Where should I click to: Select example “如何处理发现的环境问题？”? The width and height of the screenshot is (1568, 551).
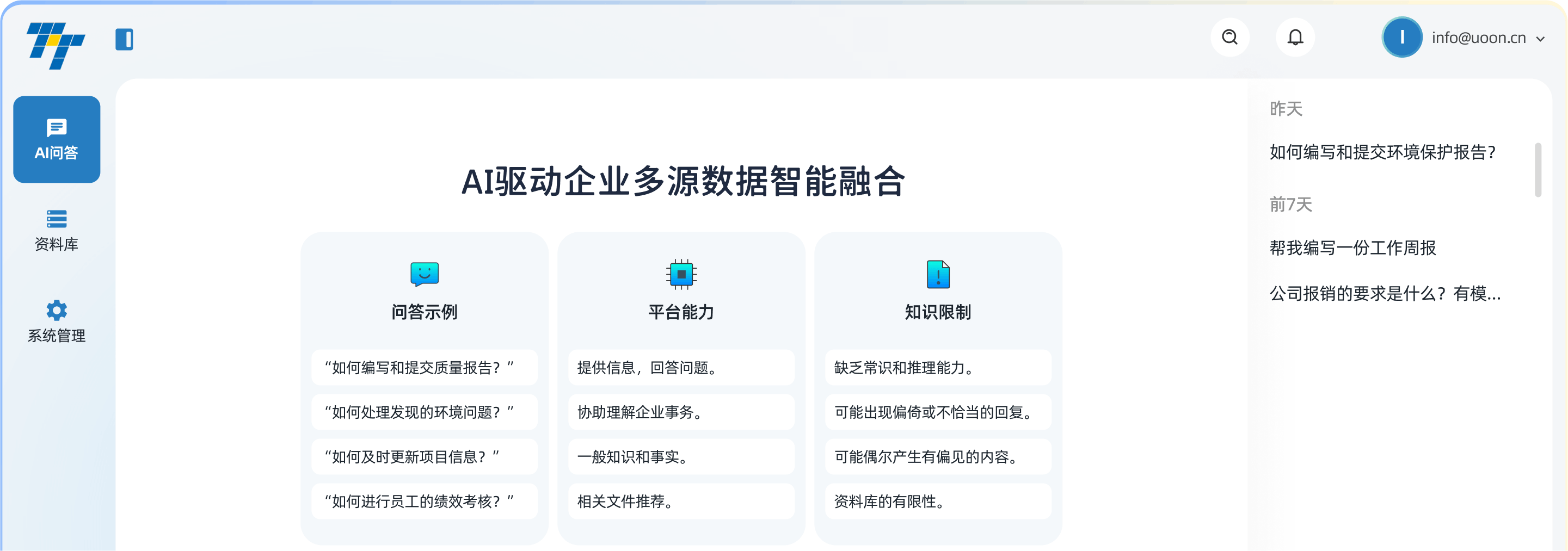[425, 412]
